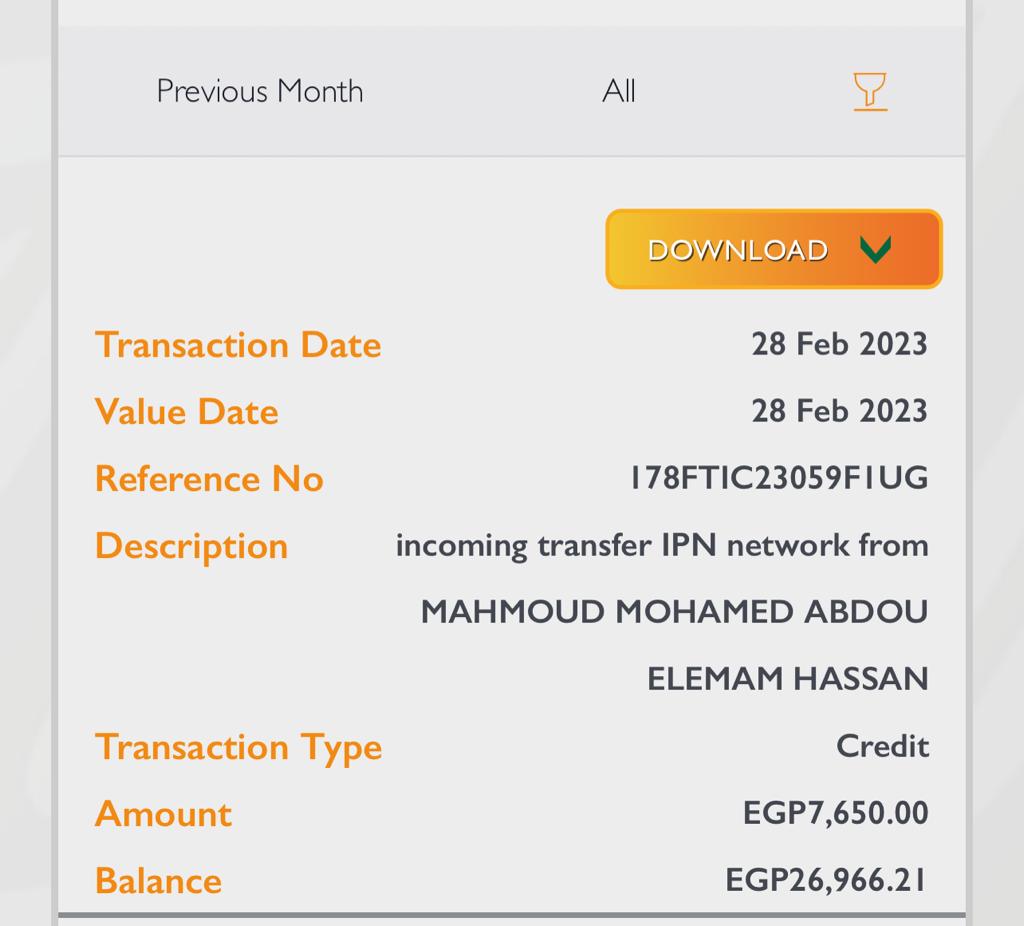Click the green chevron on Download
This screenshot has height=926, width=1024.
(875, 249)
